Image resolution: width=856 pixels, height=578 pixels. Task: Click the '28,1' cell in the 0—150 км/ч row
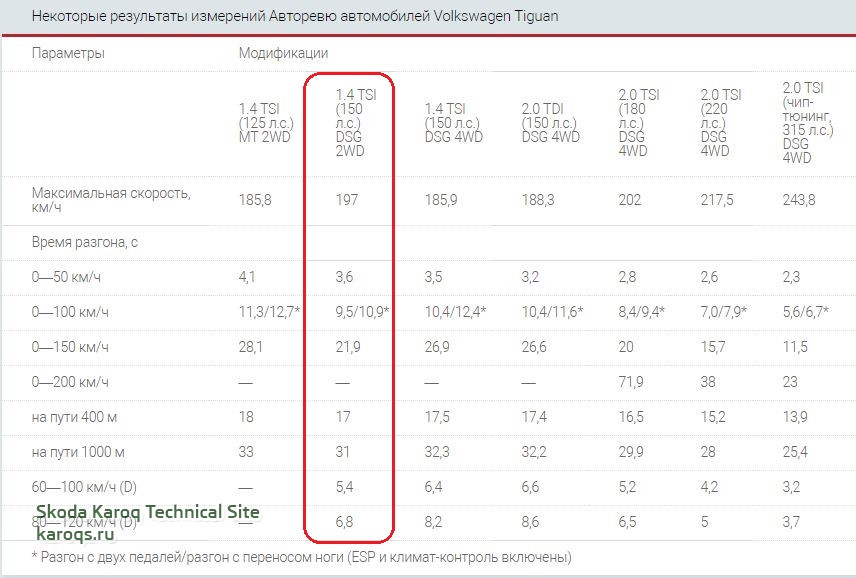click(251, 347)
